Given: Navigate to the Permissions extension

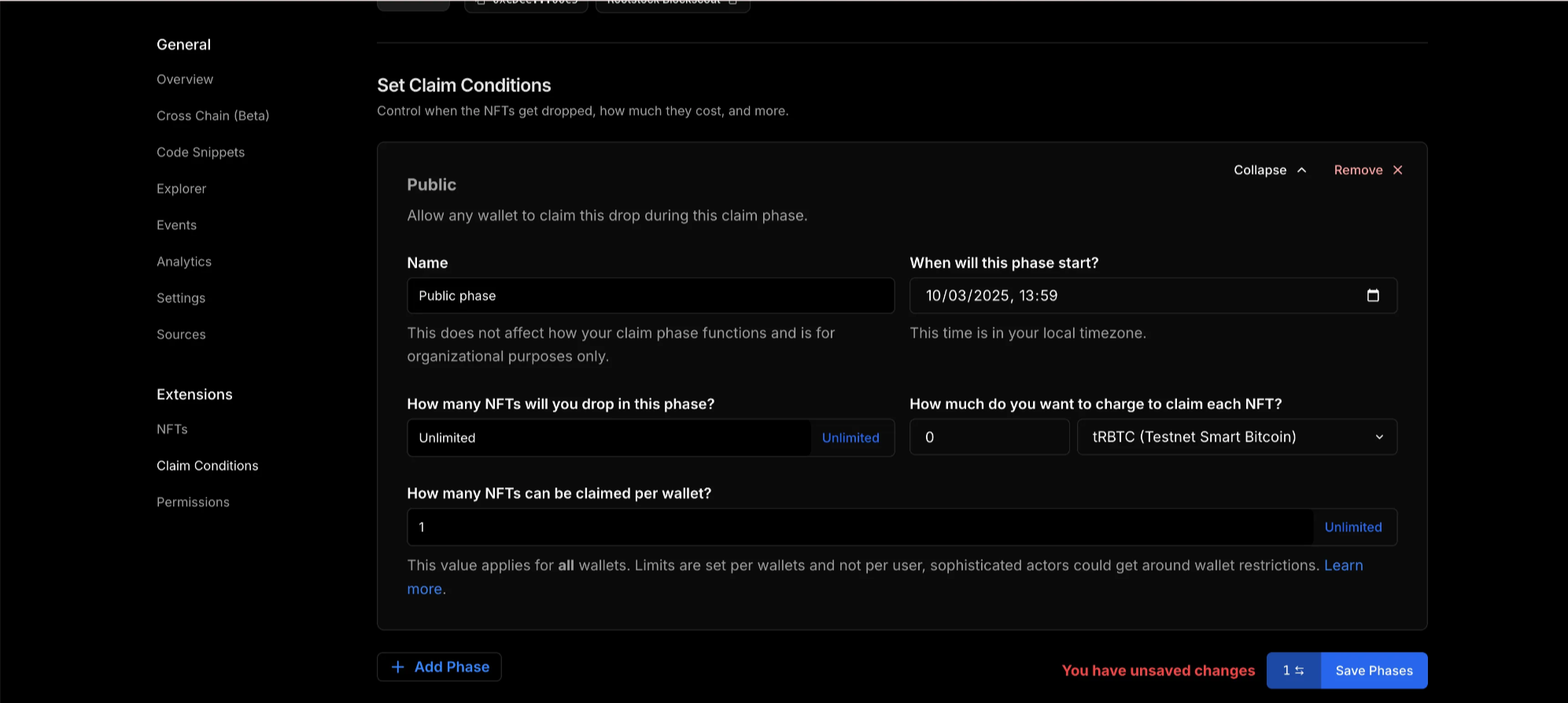Looking at the screenshot, I should point(193,502).
